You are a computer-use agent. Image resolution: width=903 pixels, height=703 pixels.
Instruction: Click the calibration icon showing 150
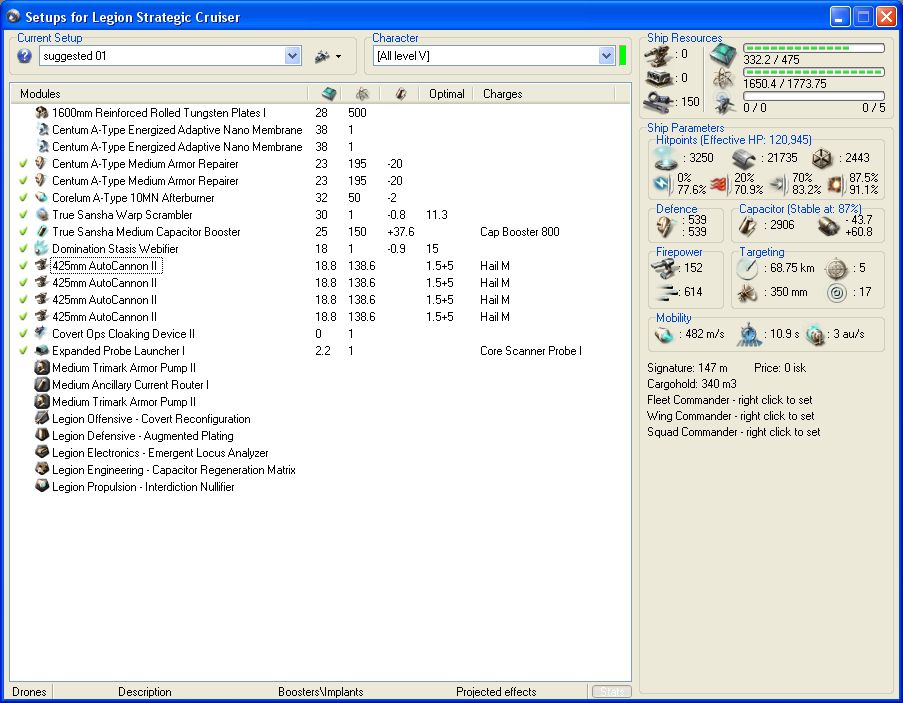(x=658, y=101)
